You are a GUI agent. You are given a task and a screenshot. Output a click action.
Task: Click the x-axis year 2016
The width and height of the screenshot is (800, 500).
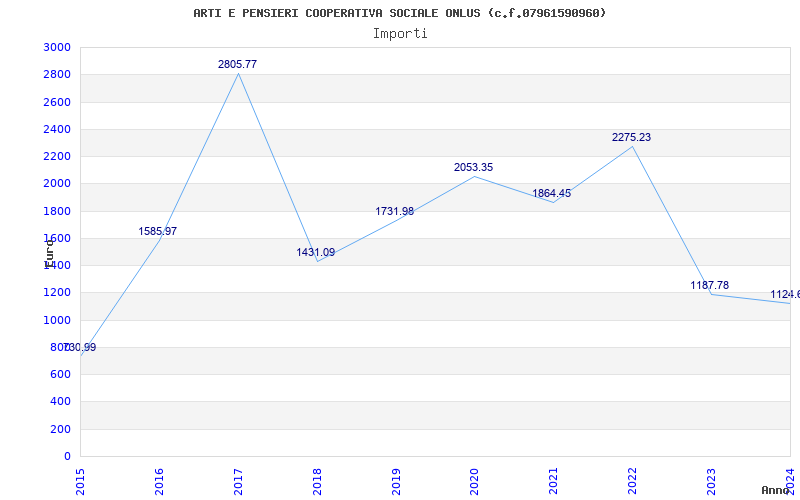[x=159, y=481]
